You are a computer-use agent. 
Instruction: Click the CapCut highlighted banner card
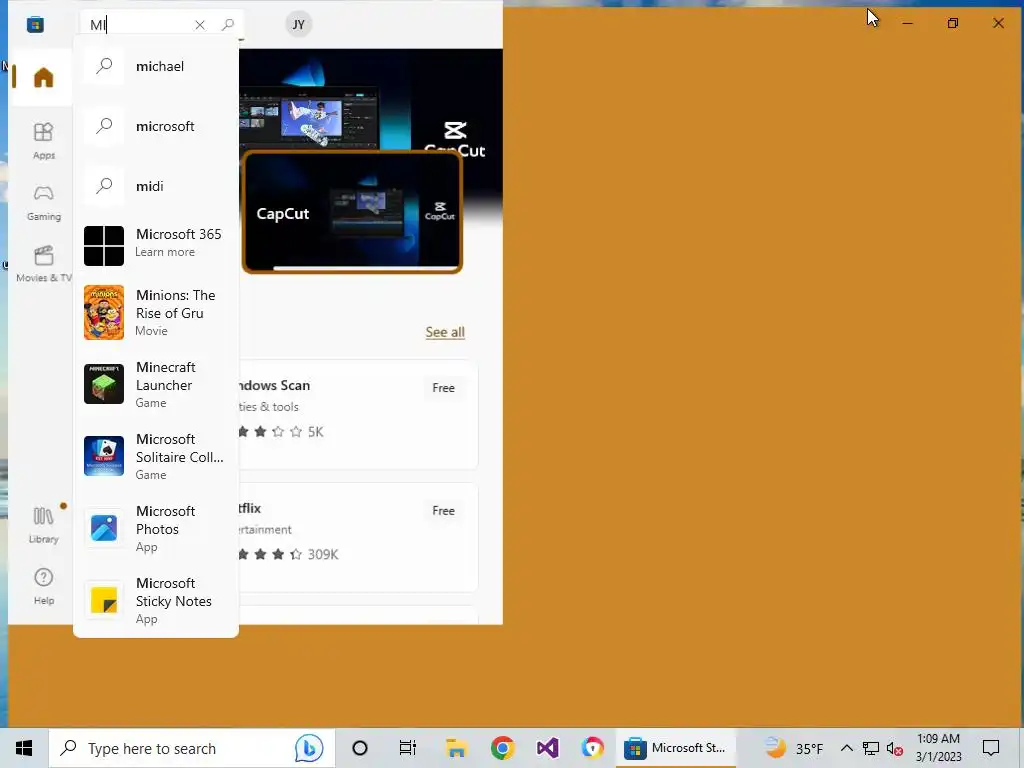(x=352, y=212)
